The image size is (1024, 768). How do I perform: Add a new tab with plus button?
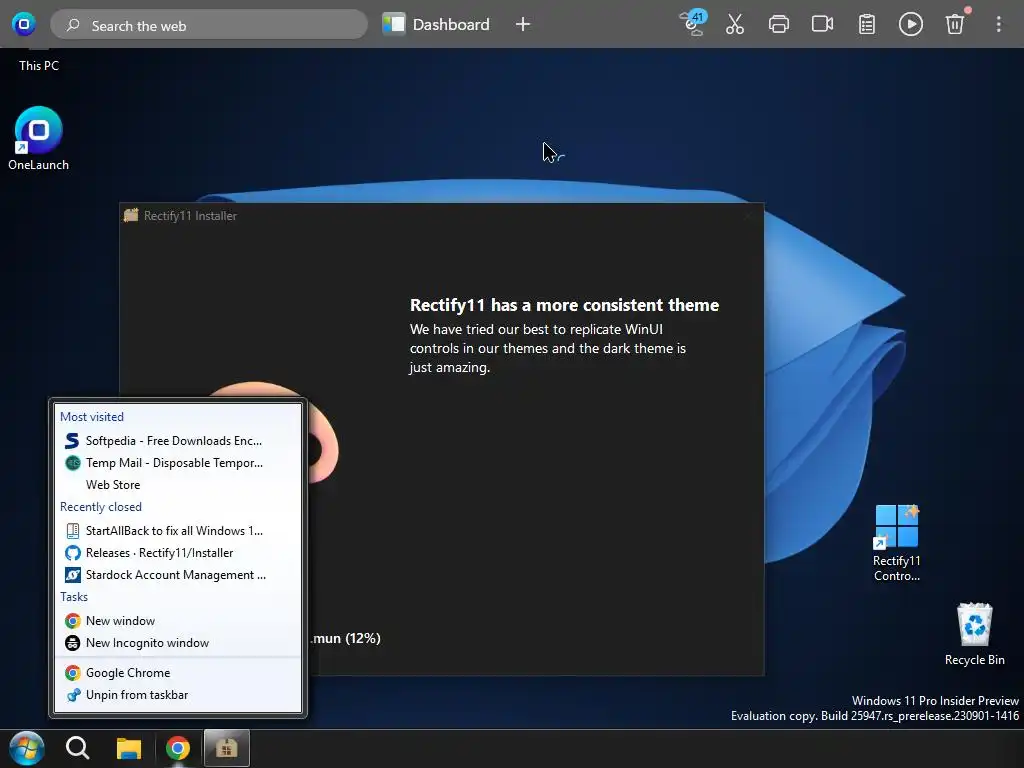coord(522,24)
